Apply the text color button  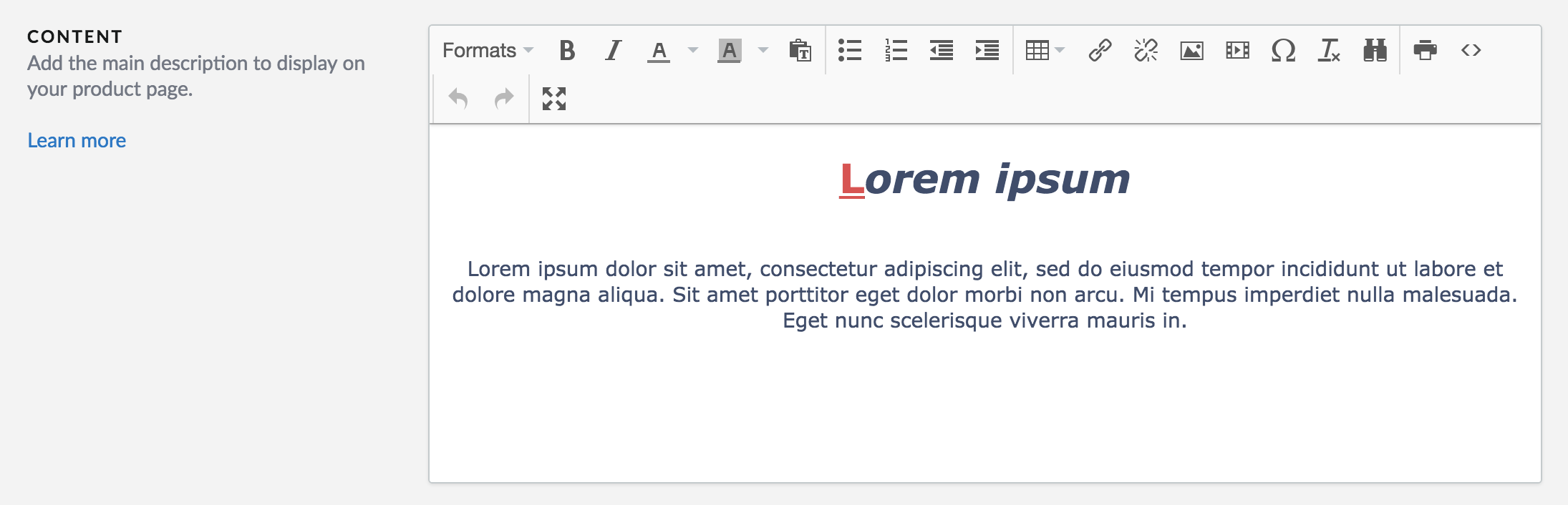click(659, 51)
